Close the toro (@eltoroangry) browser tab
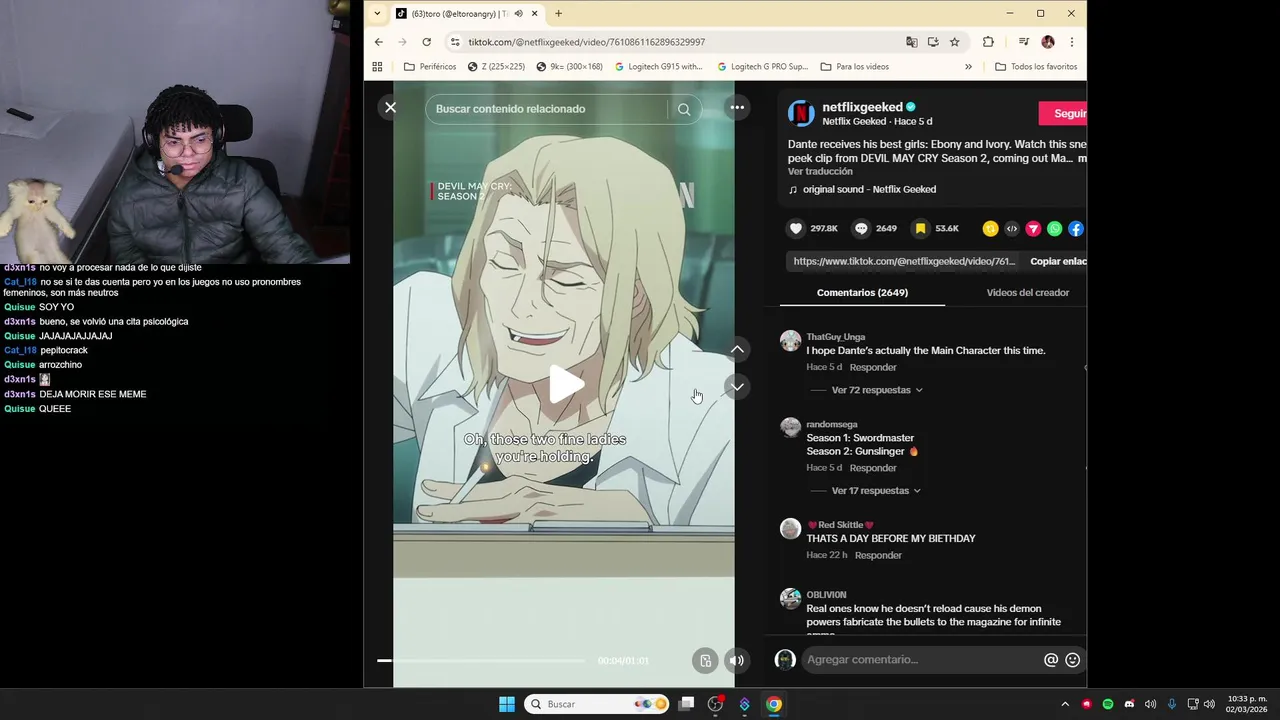This screenshot has height=720, width=1280. pyautogui.click(x=535, y=14)
